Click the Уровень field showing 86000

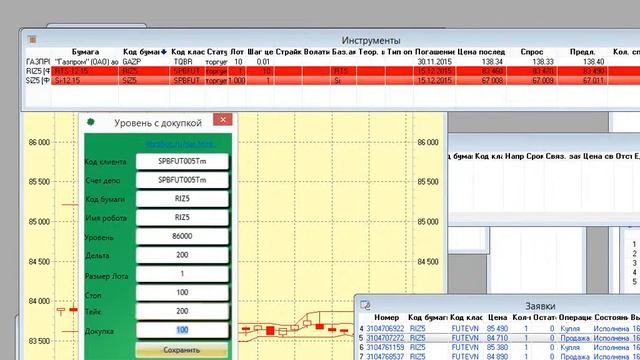(x=182, y=236)
